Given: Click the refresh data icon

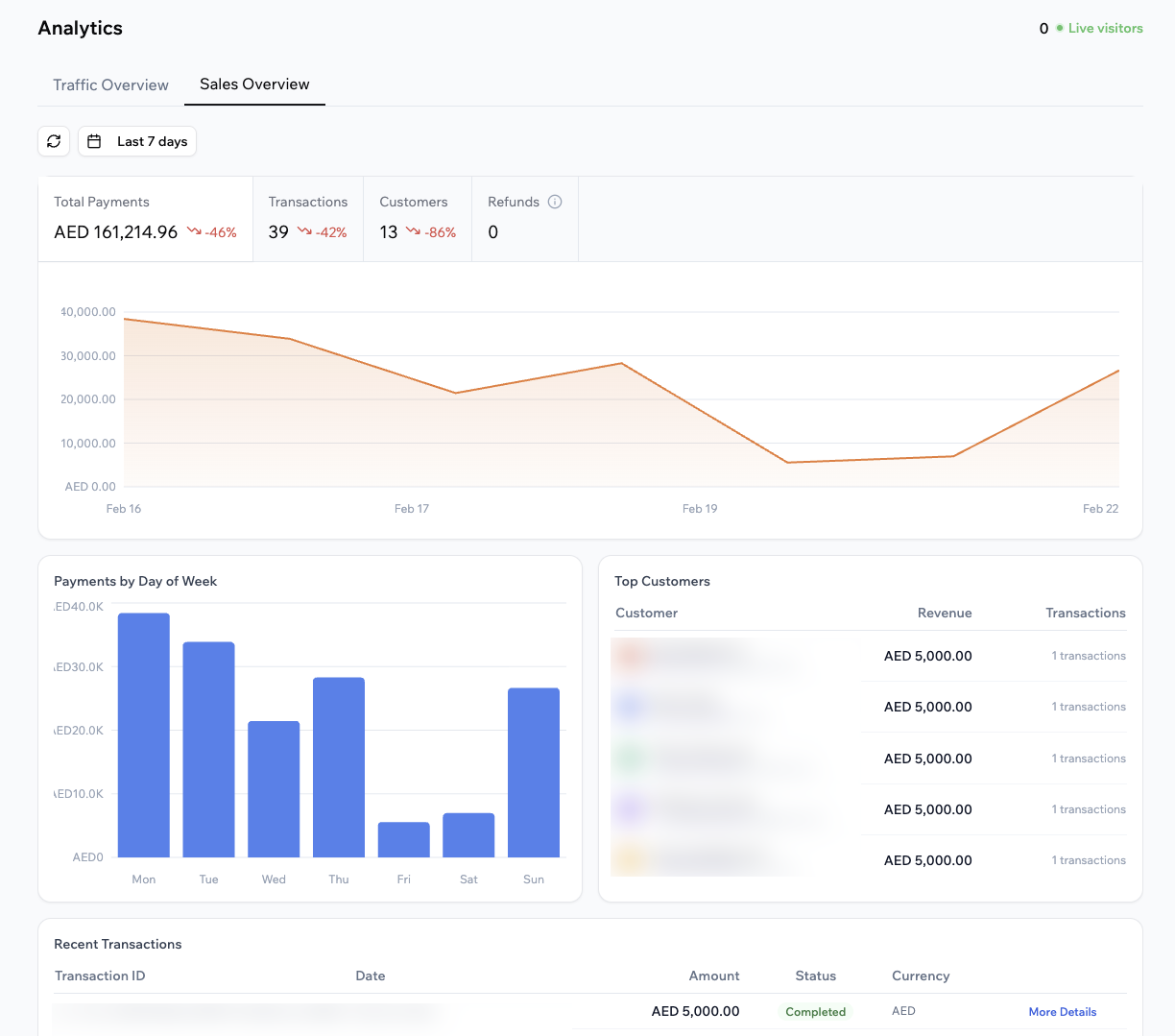Looking at the screenshot, I should [x=54, y=141].
